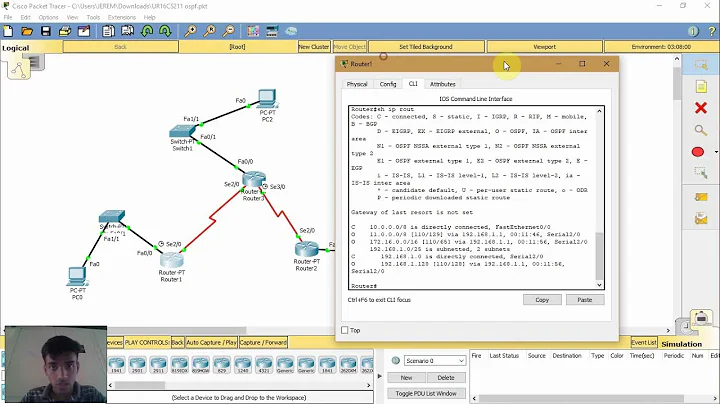Save the network with the floppy icon
This screenshot has height=404, width=720.
[45, 31]
